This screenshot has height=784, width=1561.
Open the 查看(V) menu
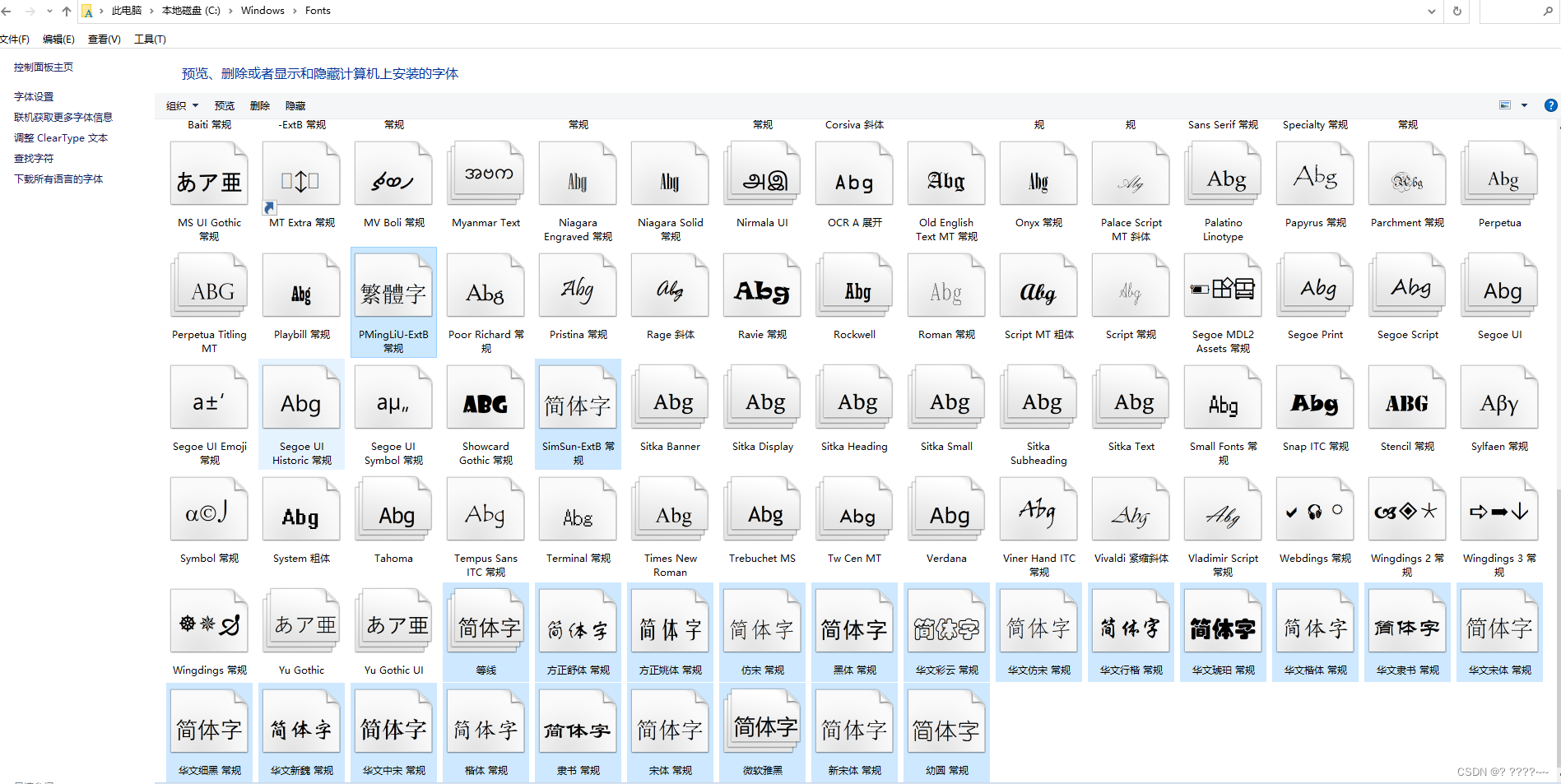click(105, 39)
